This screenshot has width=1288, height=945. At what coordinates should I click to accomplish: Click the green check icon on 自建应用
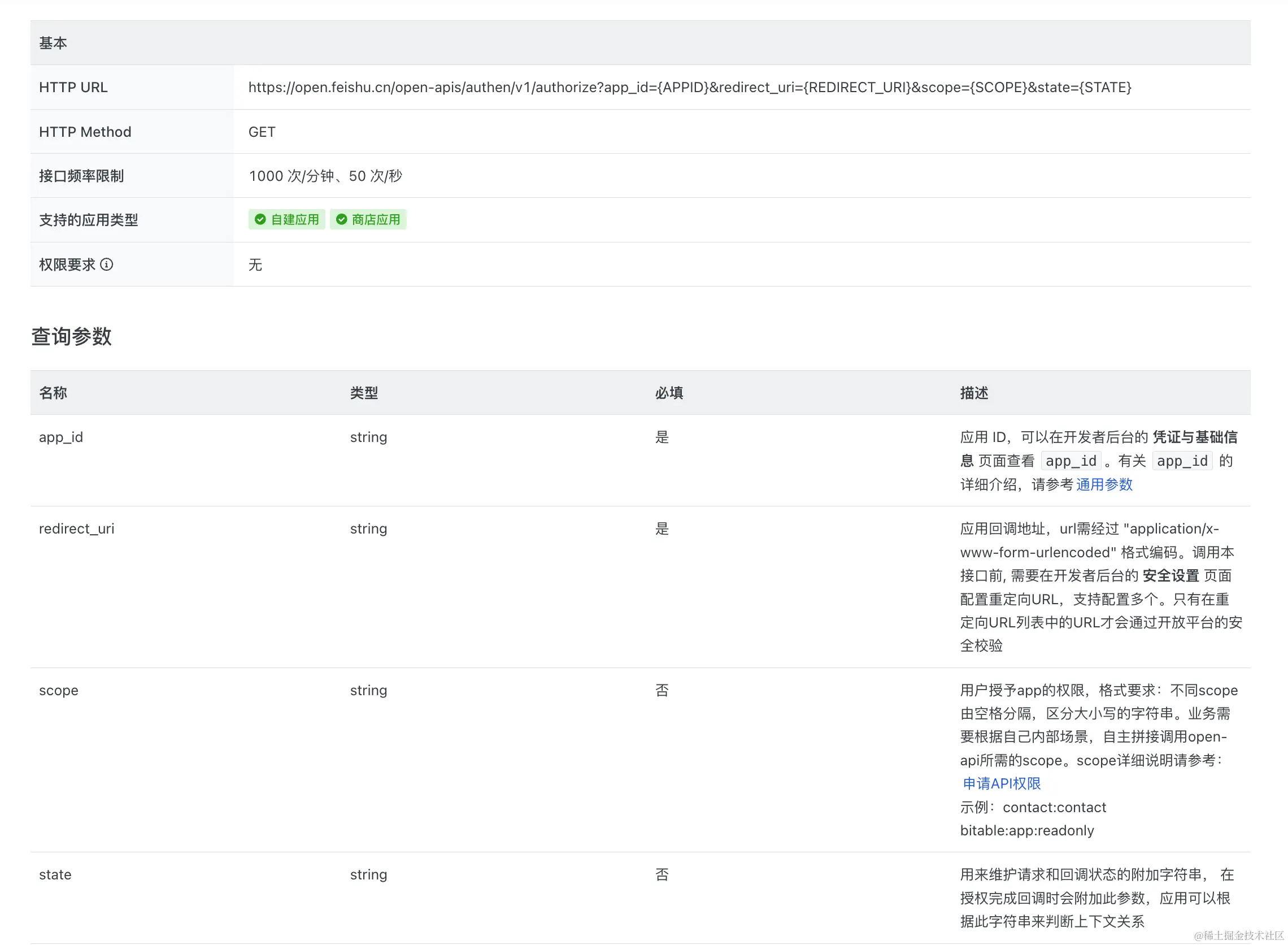(x=260, y=220)
